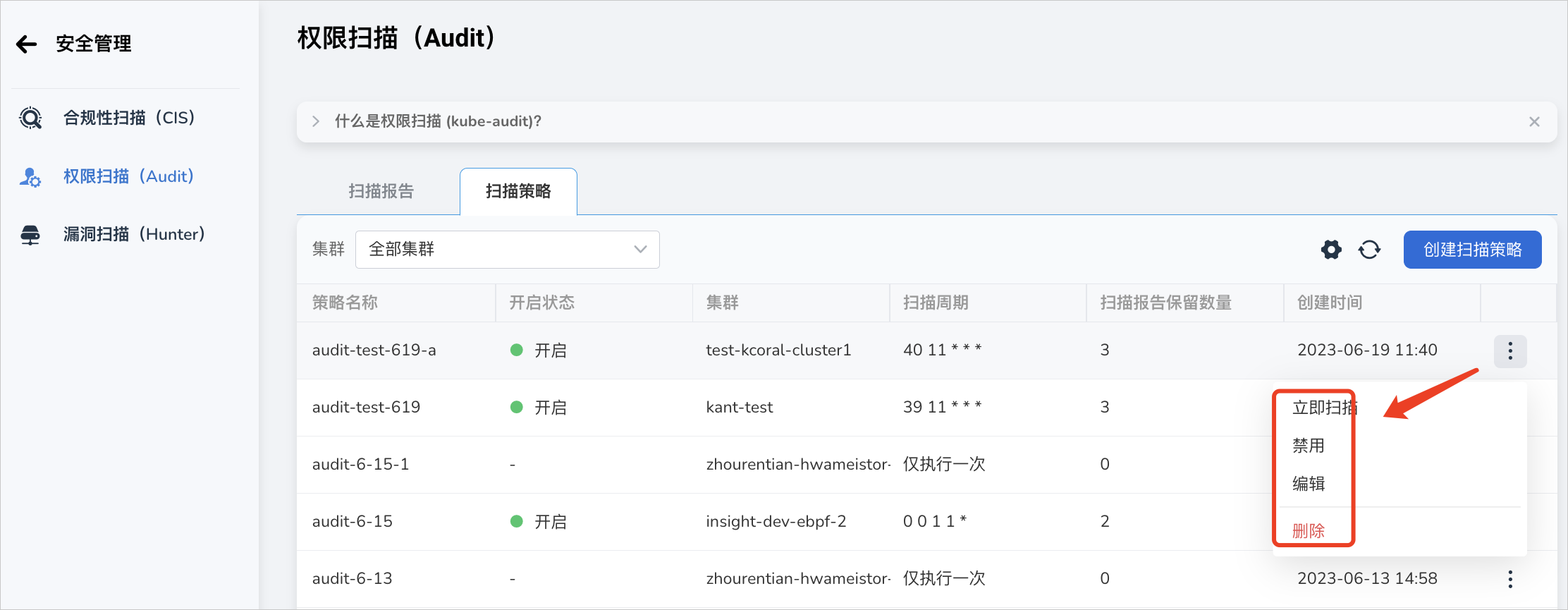This screenshot has width=1568, height=610.
Task: Open 合规性扫描 (CIS) in the sidebar
Action: (129, 118)
